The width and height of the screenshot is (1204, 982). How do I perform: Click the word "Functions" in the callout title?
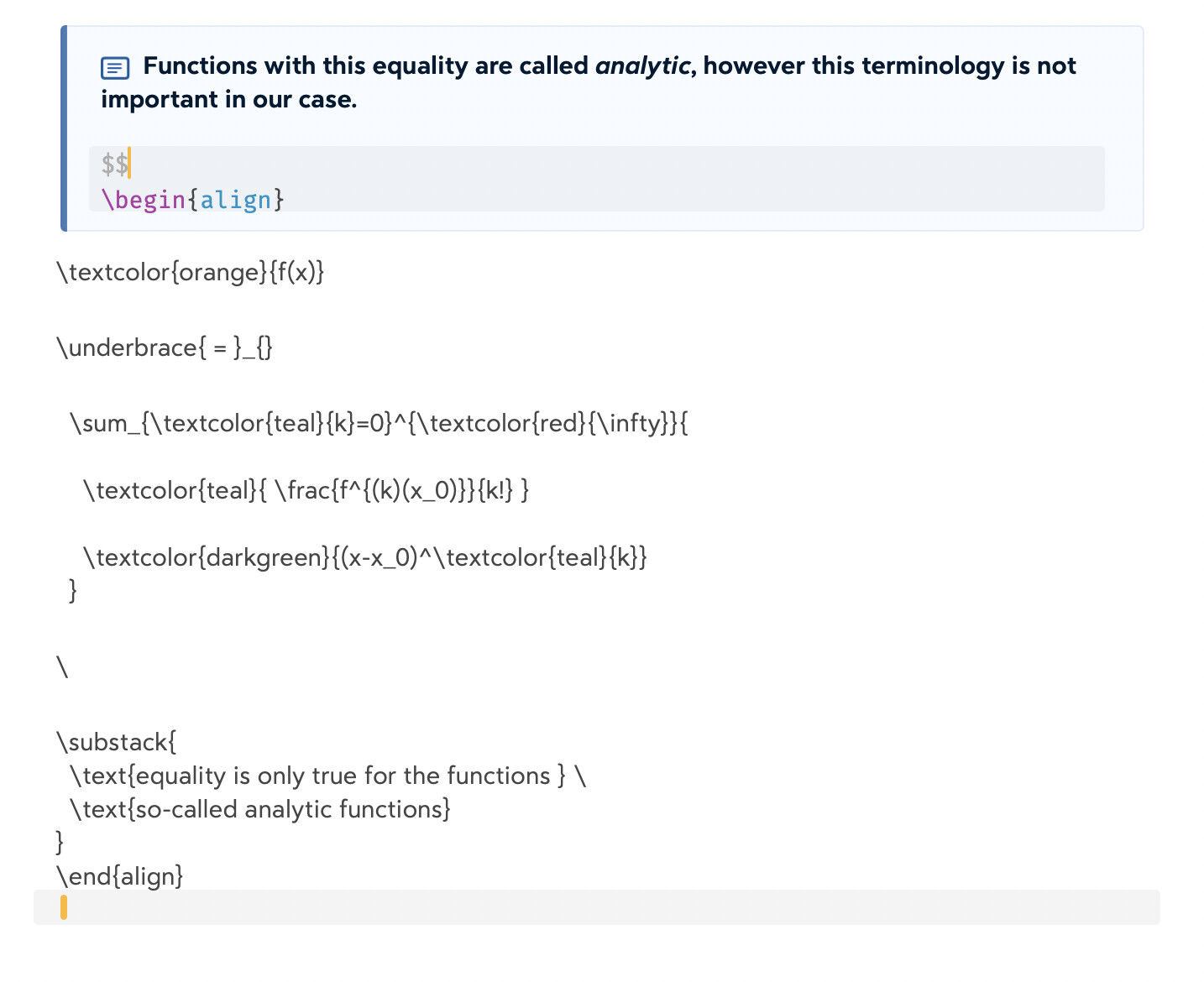point(200,66)
